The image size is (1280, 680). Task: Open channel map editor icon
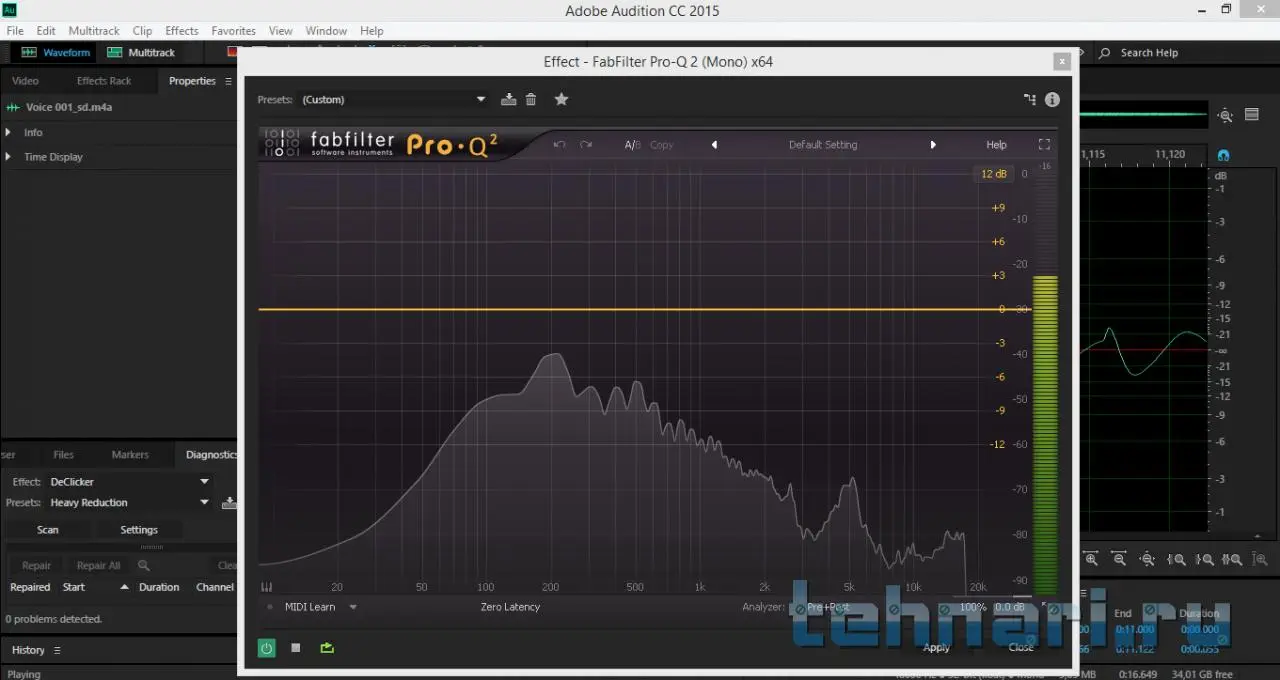coord(1030,99)
